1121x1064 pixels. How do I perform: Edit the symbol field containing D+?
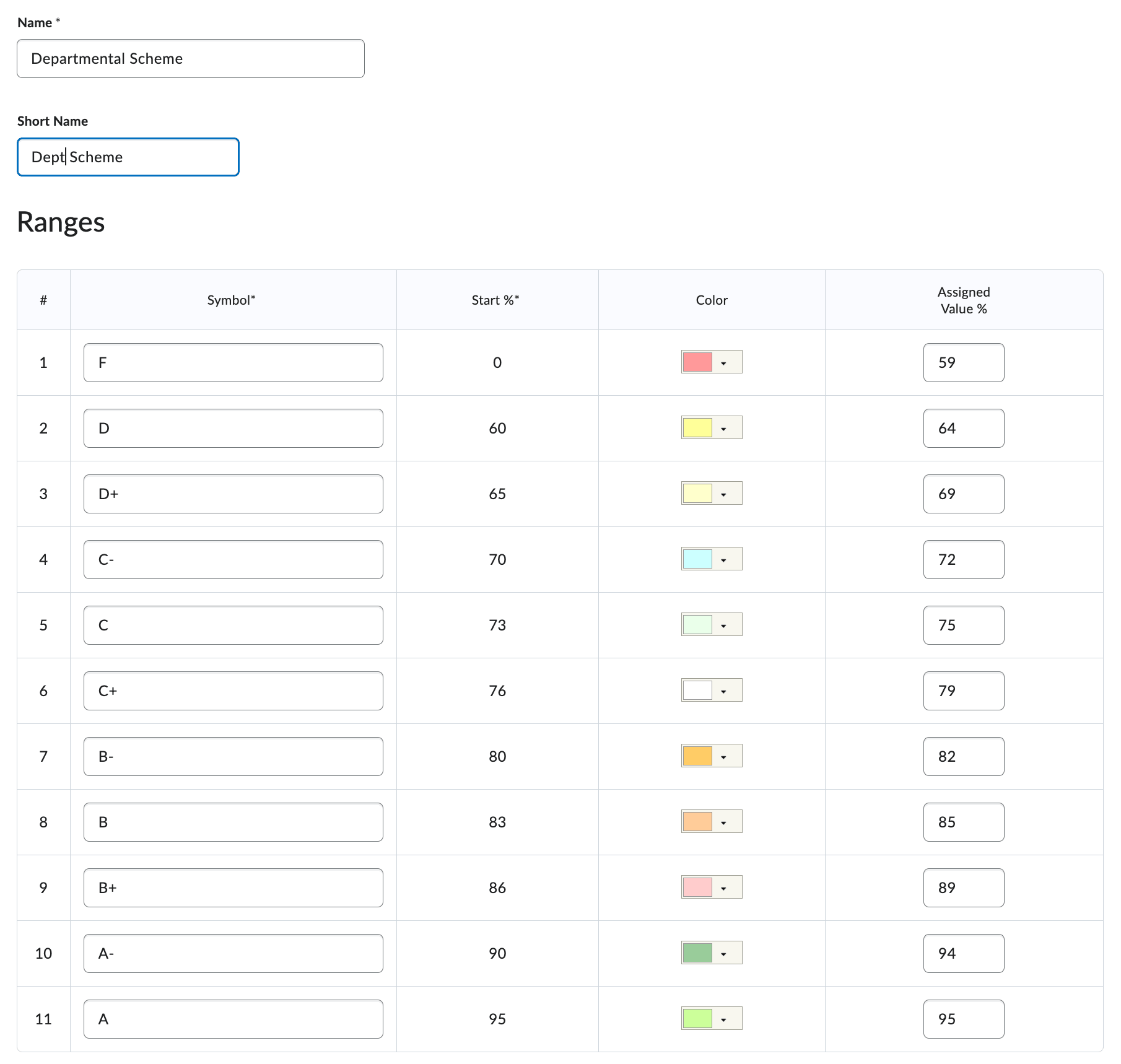click(x=233, y=494)
